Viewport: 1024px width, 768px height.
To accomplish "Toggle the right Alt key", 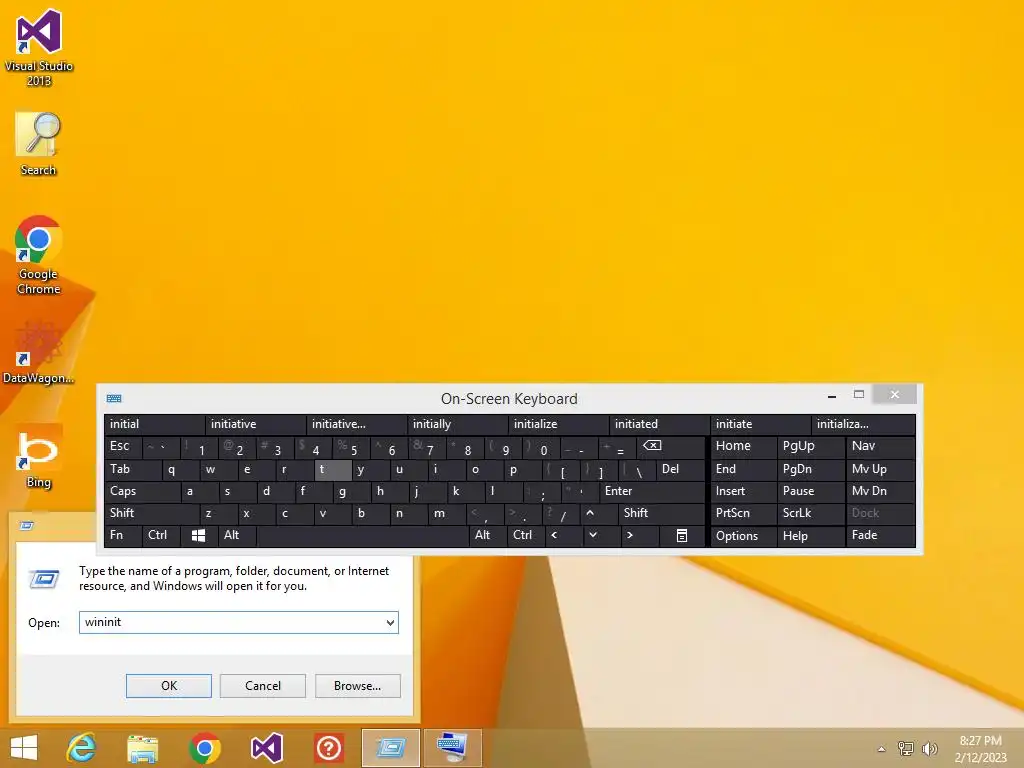I will pyautogui.click(x=488, y=536).
